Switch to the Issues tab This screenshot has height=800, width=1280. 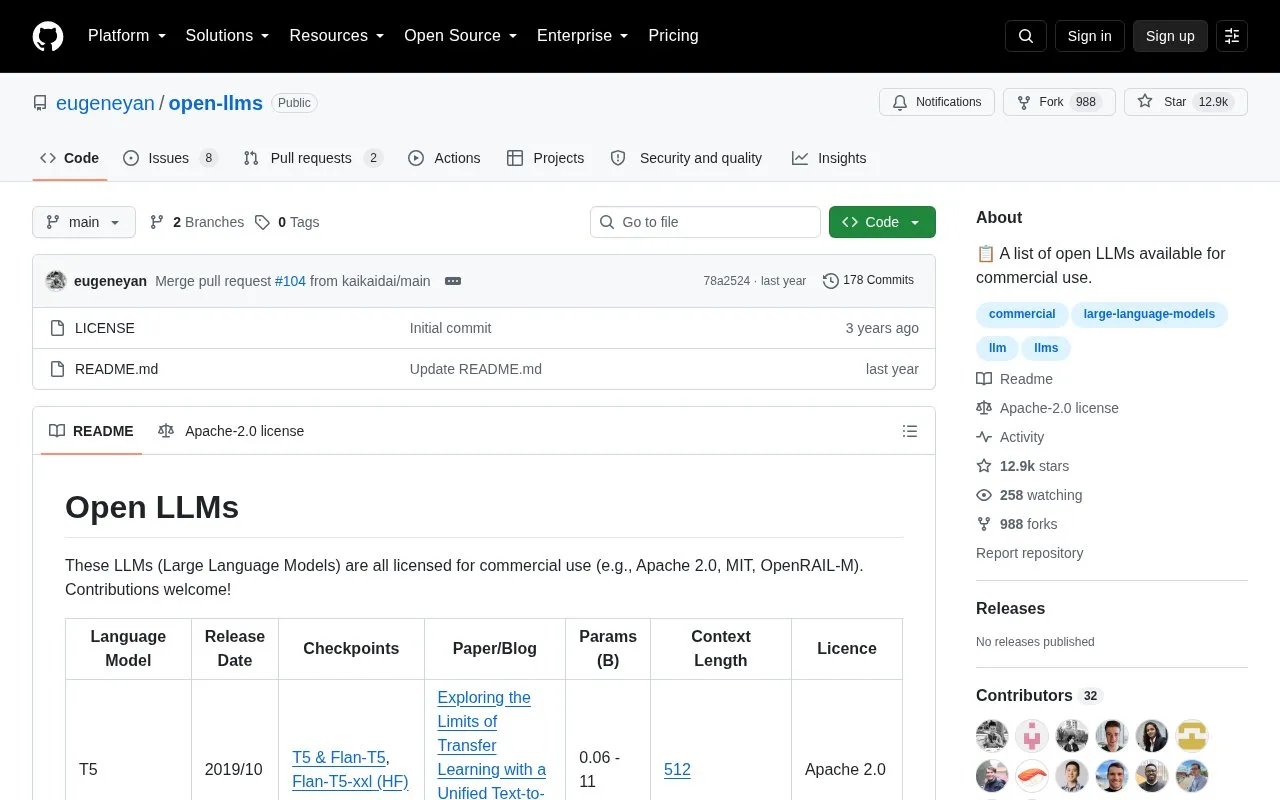(170, 158)
